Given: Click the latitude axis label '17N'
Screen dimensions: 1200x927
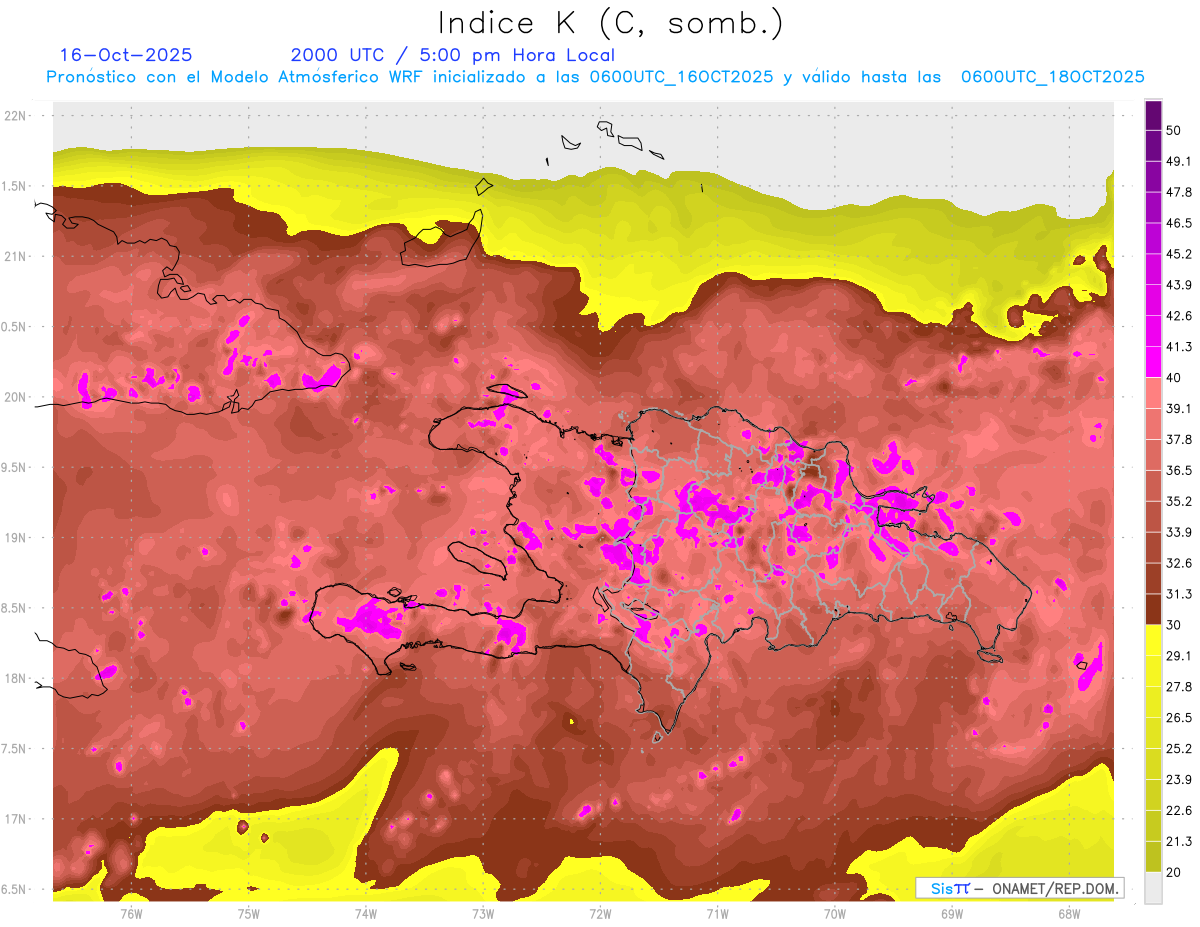Looking at the screenshot, I should [16, 819].
